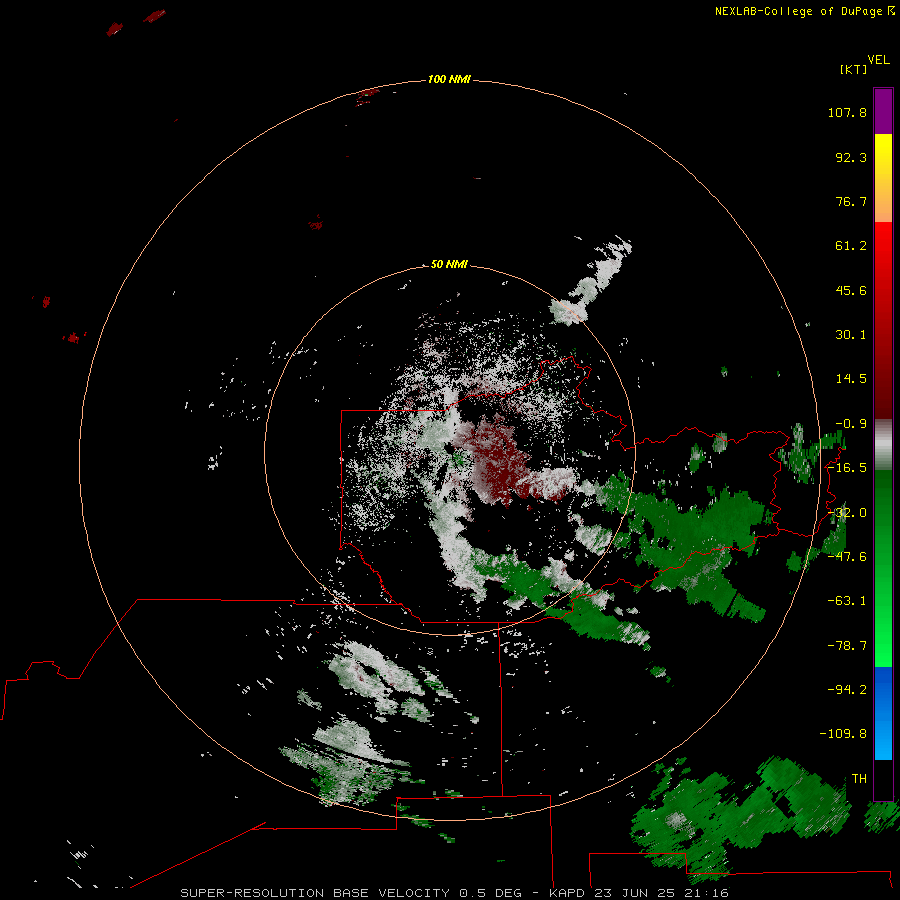Click the NEXLAB-College of DuPage watermark text
The image size is (900, 900).
[805, 11]
